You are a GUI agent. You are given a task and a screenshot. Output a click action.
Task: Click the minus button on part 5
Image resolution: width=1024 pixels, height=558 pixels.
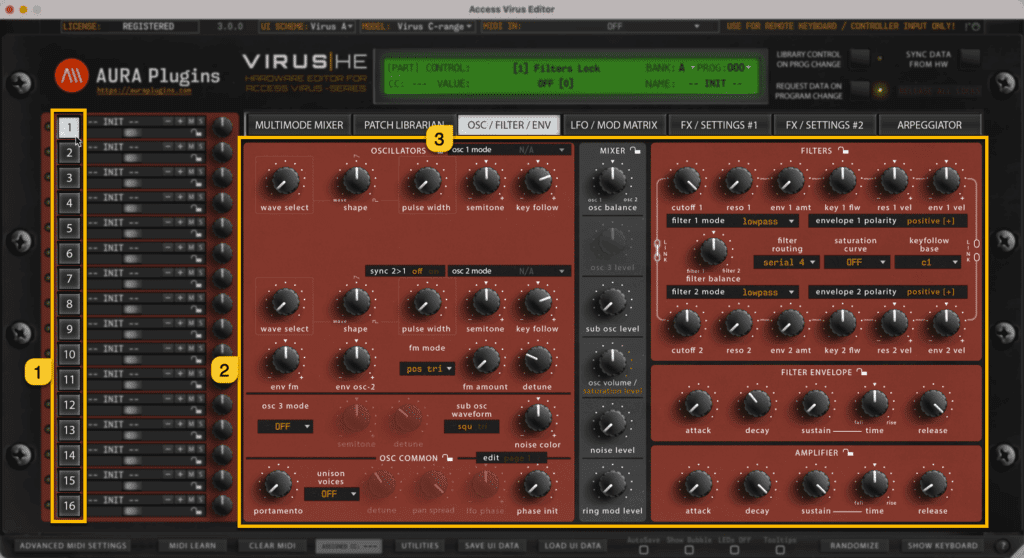(168, 222)
